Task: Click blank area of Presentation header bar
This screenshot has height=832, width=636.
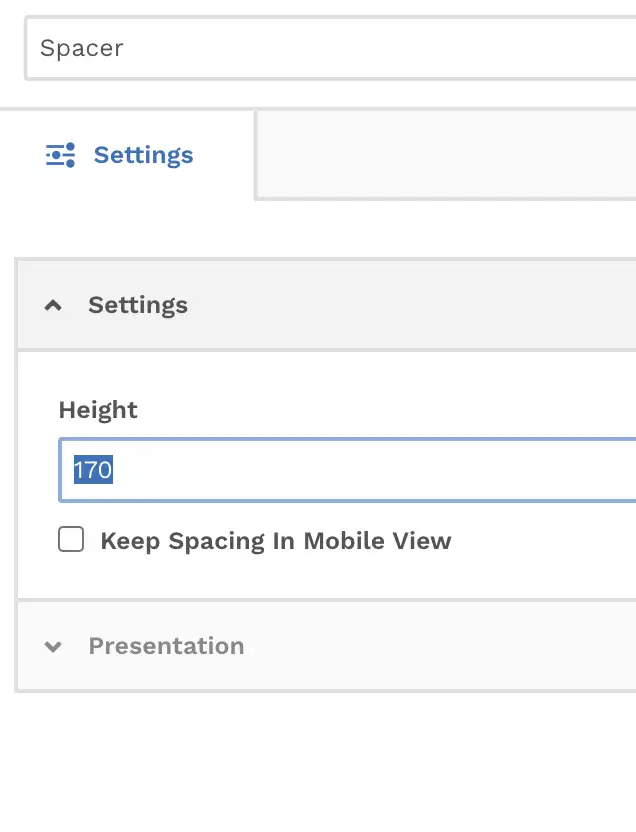Action: [440, 646]
